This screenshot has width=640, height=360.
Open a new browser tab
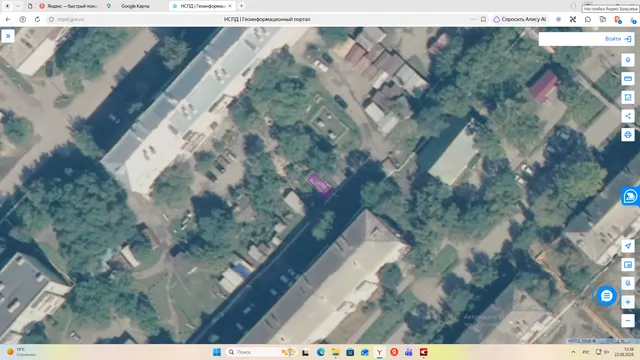(x=241, y=6)
